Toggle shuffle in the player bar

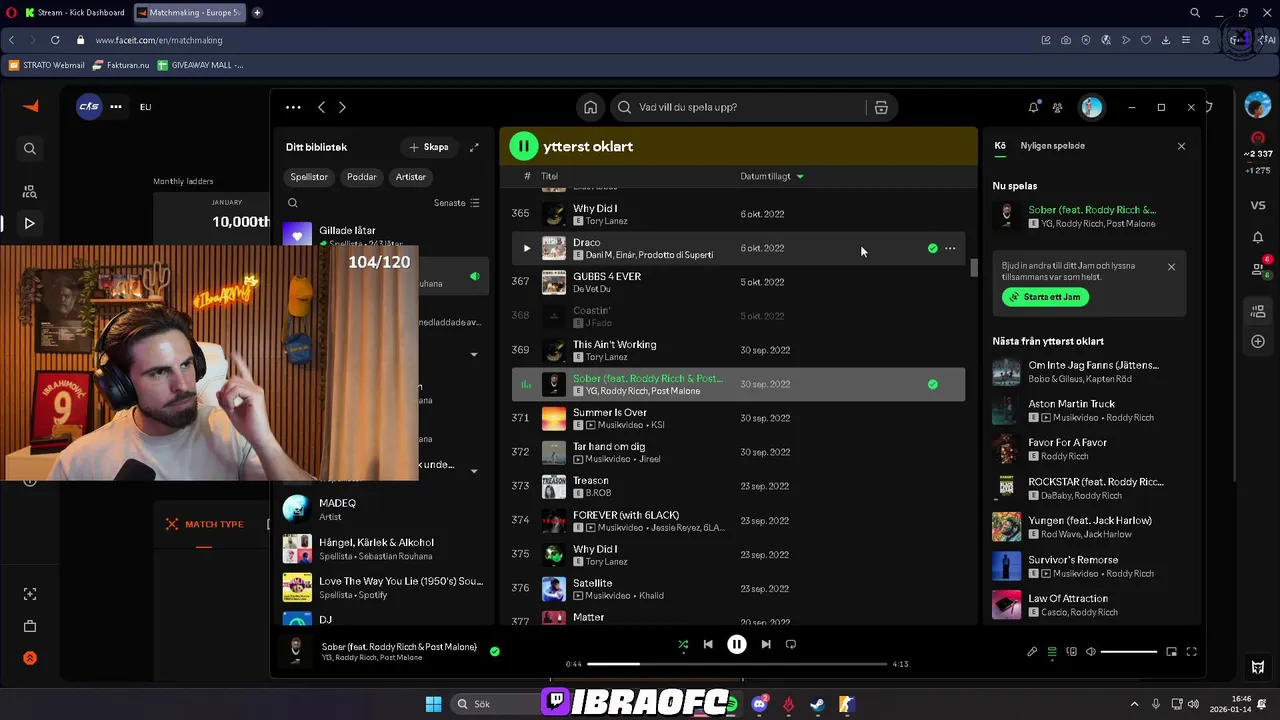pos(683,645)
